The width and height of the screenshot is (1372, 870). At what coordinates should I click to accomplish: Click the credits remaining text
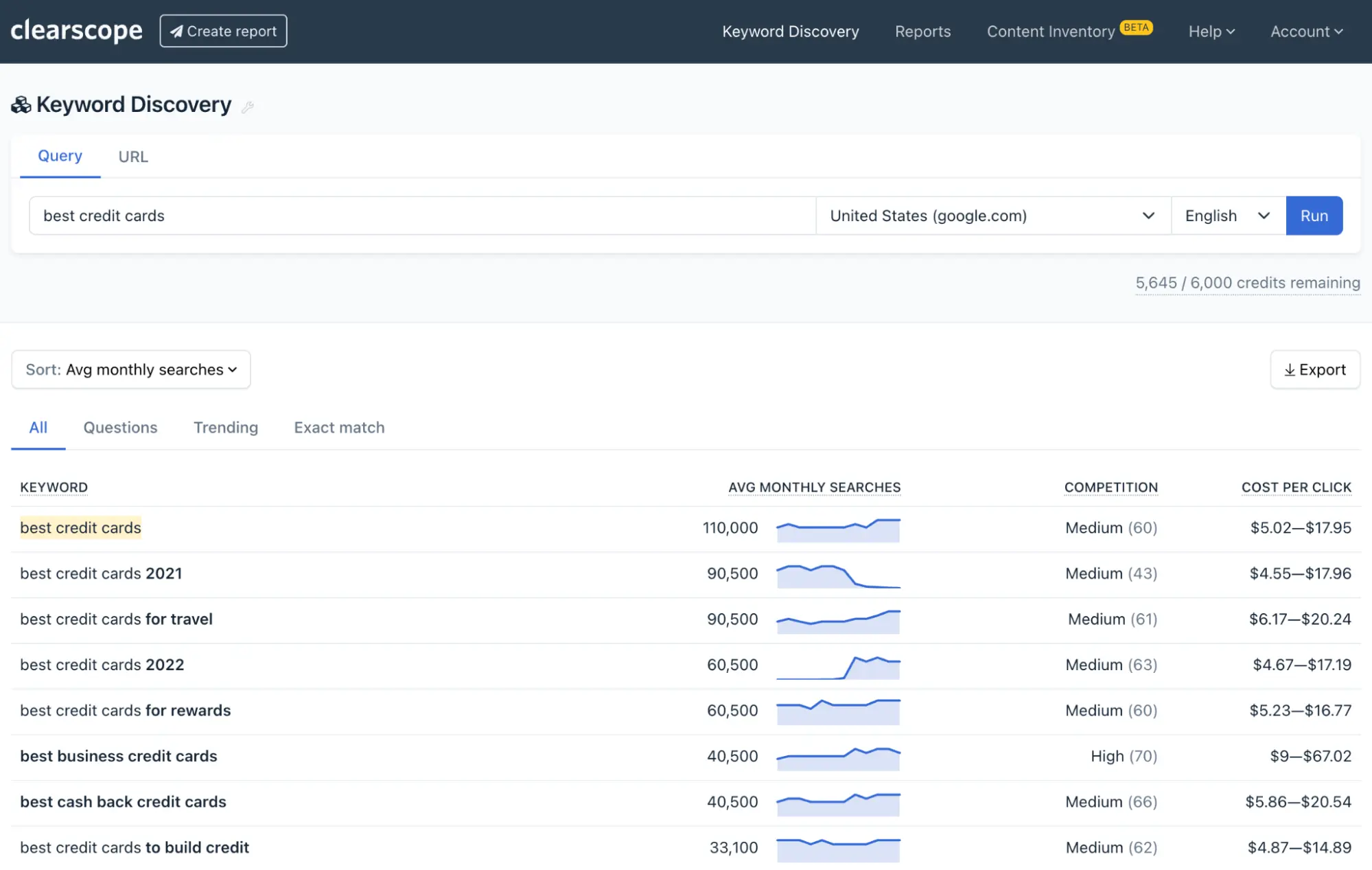1247,283
